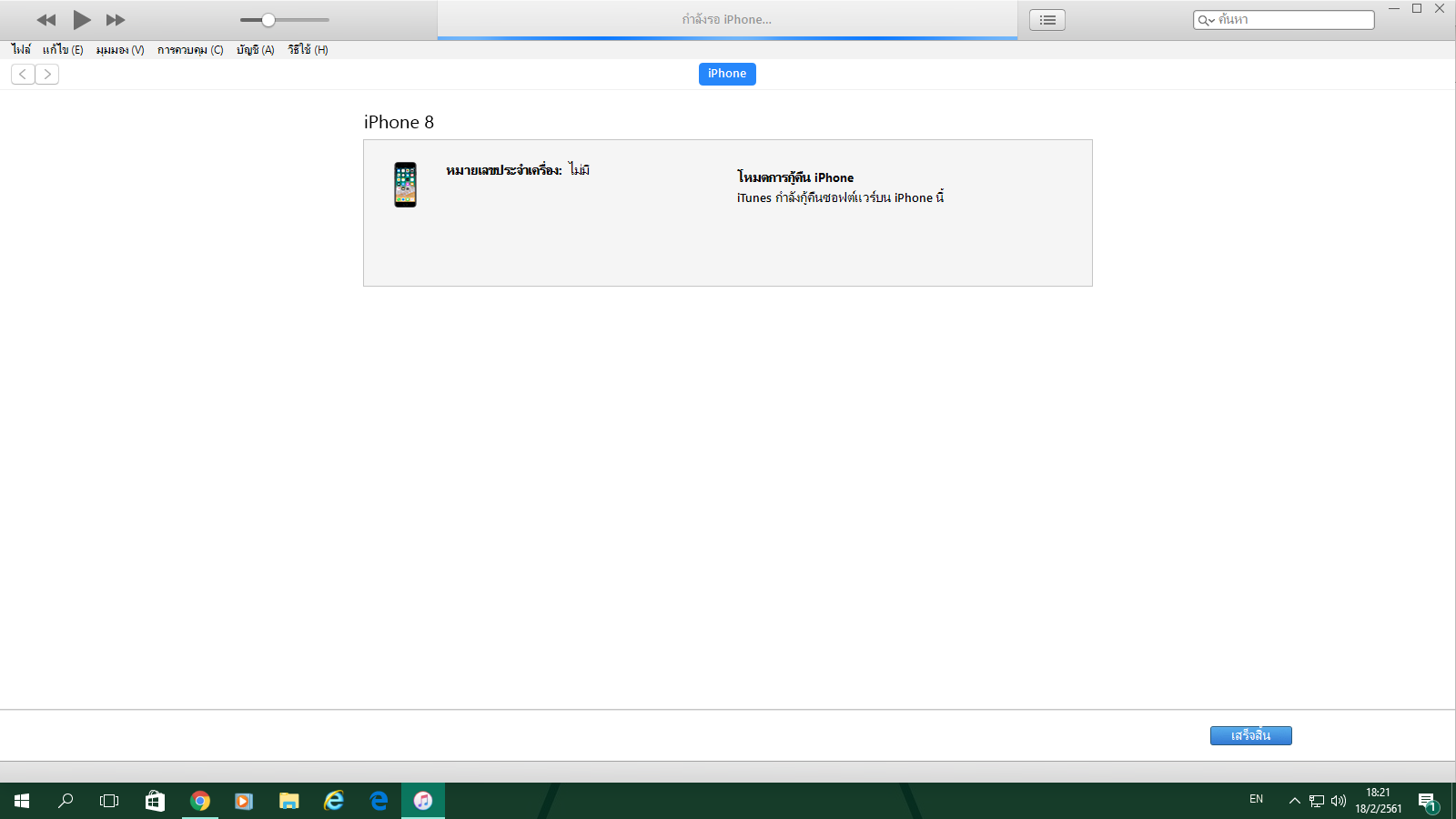1456x819 pixels.
Task: Click the เสร็จสิ้น done button
Action: click(x=1251, y=735)
